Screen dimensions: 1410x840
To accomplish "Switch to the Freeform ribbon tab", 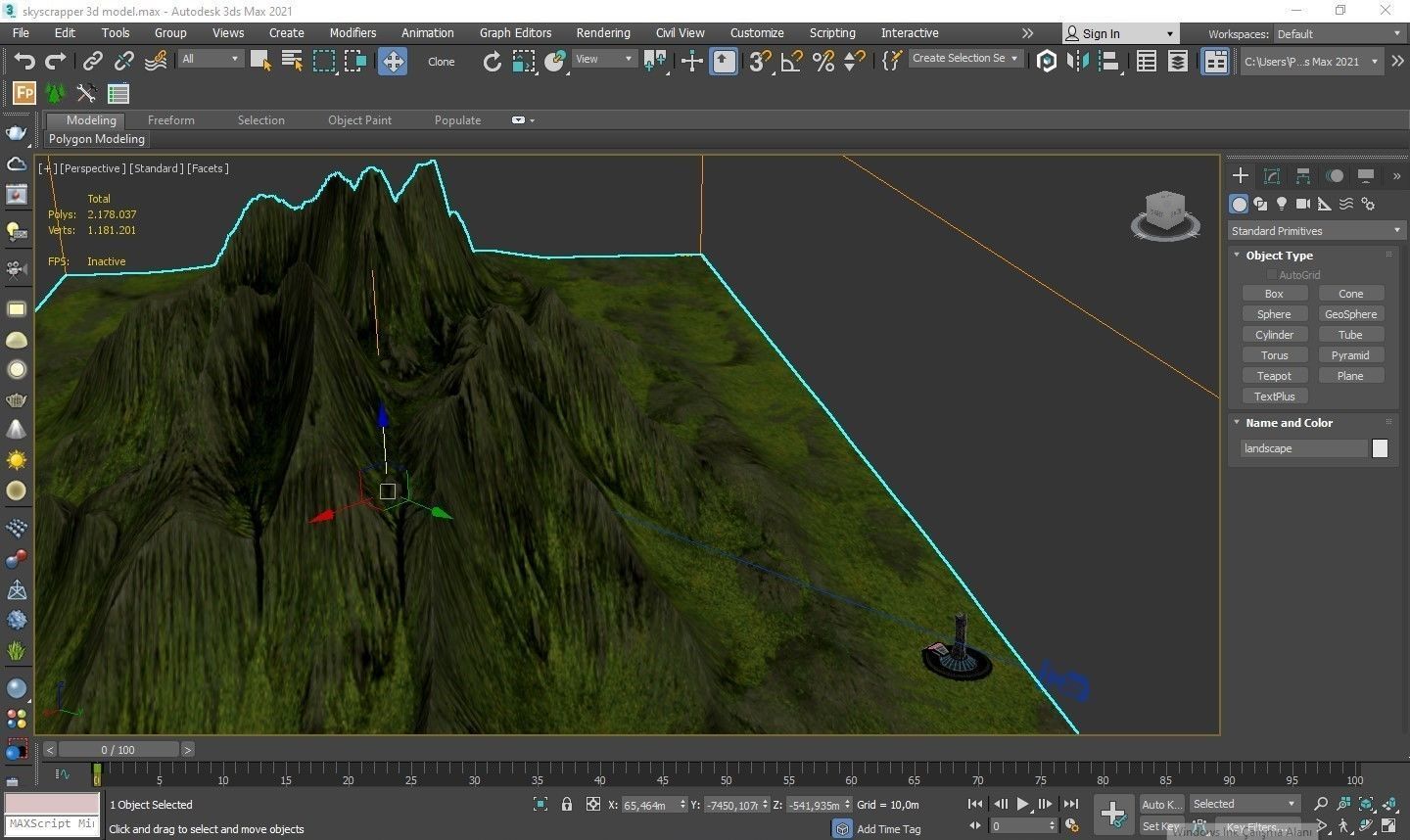I will 171,120.
